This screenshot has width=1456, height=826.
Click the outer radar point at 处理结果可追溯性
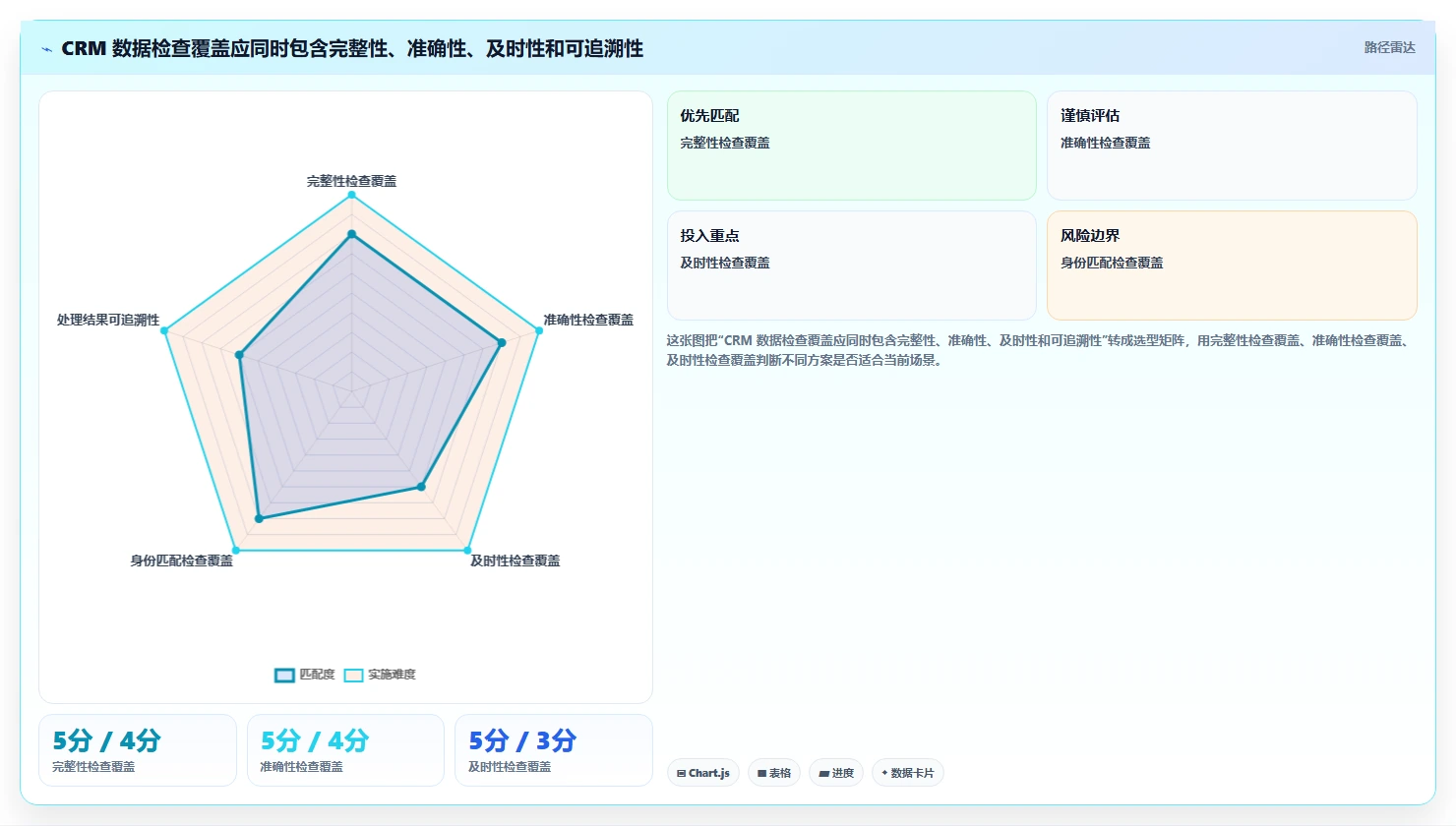[164, 330]
